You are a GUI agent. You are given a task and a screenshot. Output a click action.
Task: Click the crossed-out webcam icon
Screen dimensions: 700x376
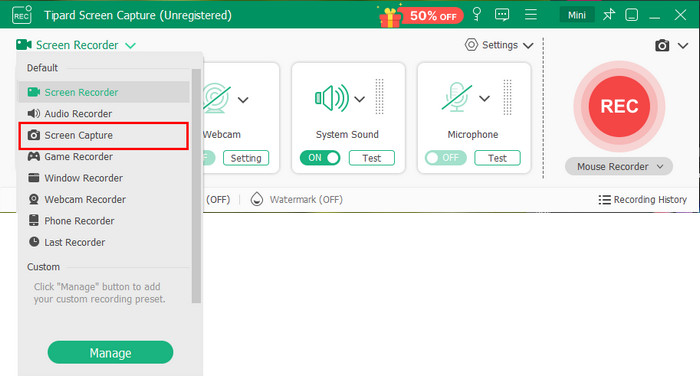pyautogui.click(x=217, y=97)
